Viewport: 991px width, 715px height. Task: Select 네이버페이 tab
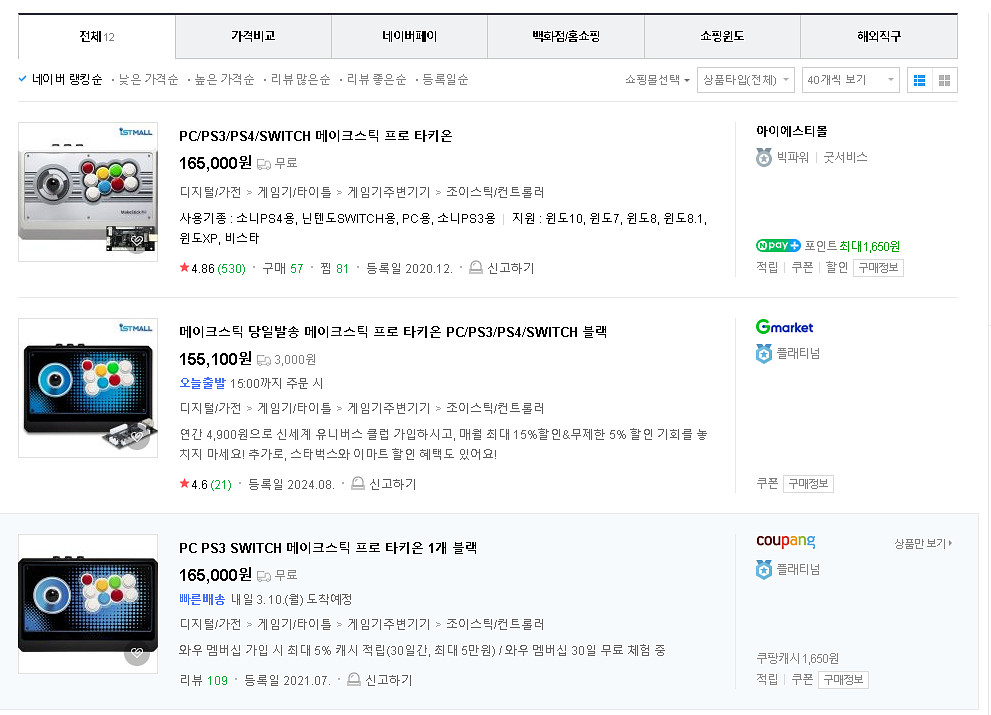point(410,37)
